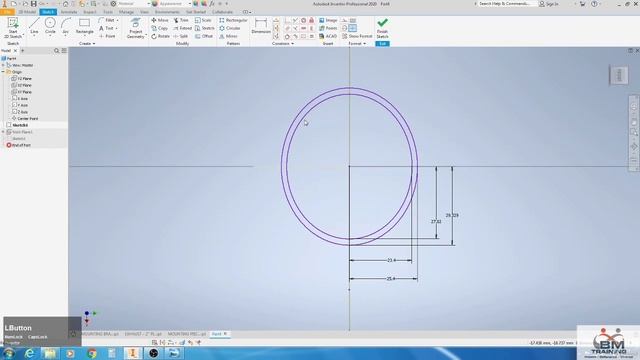Select the Copy tool
The width and height of the screenshot is (640, 360).
point(160,28)
